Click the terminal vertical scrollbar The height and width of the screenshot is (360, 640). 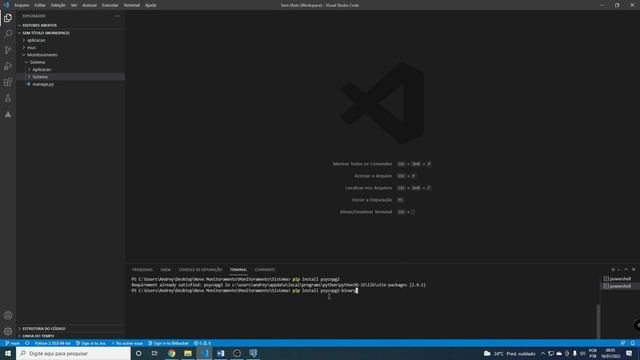point(598,321)
